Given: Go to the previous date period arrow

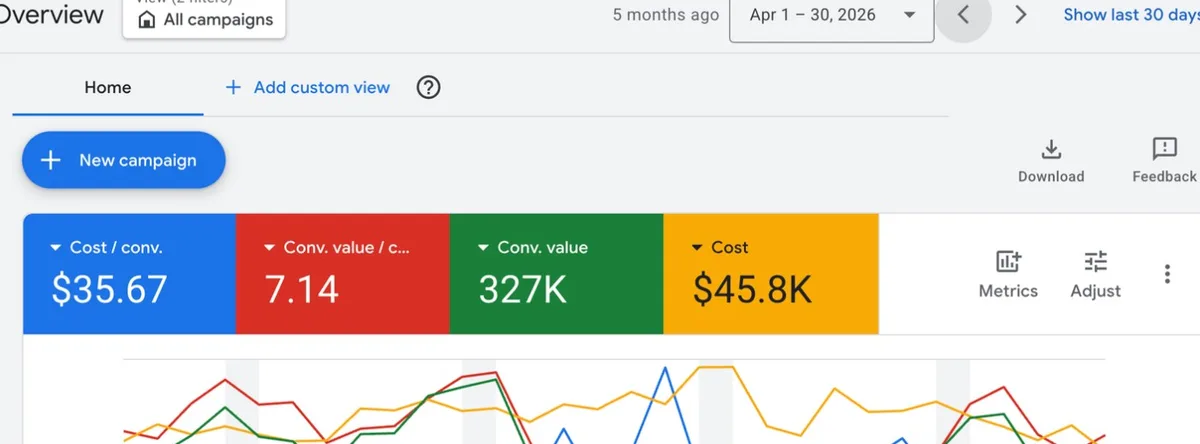Looking at the screenshot, I should click(963, 15).
